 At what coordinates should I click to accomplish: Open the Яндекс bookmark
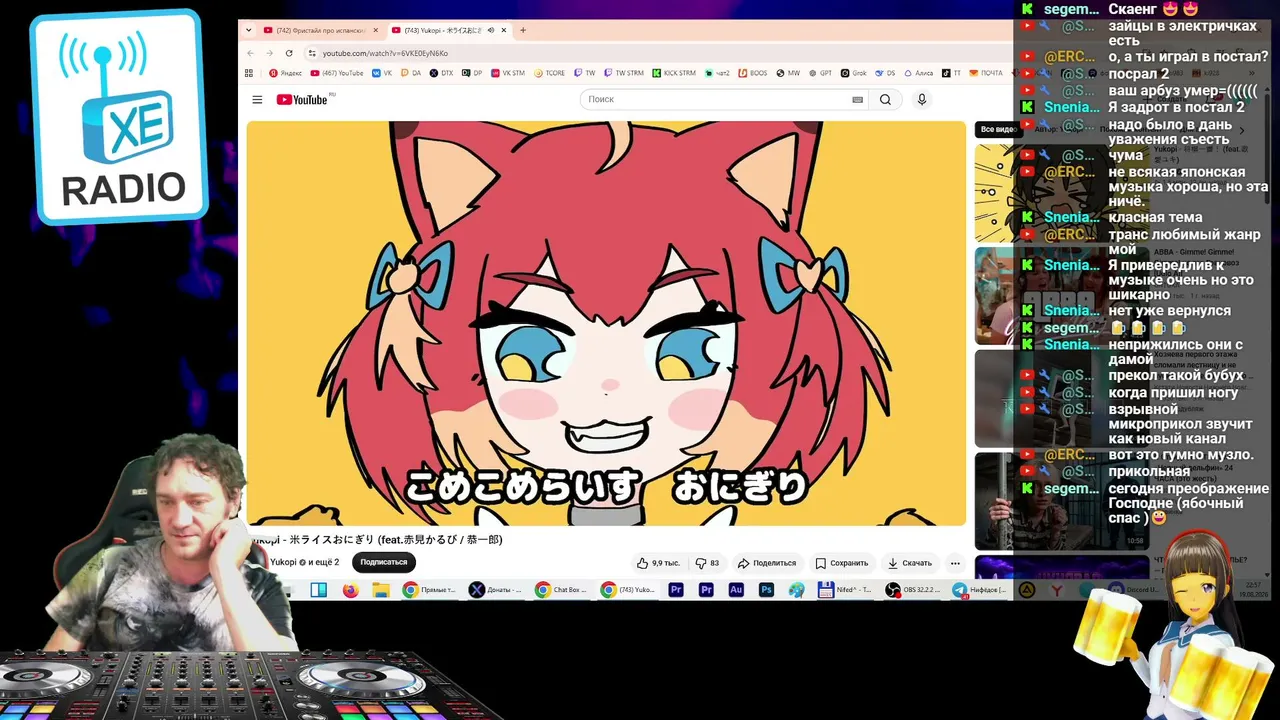tap(285, 73)
